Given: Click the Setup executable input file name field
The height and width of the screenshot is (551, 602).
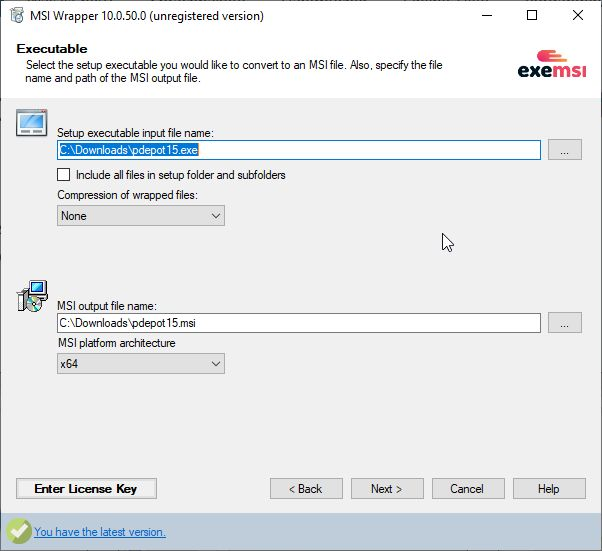Looking at the screenshot, I should point(299,150).
